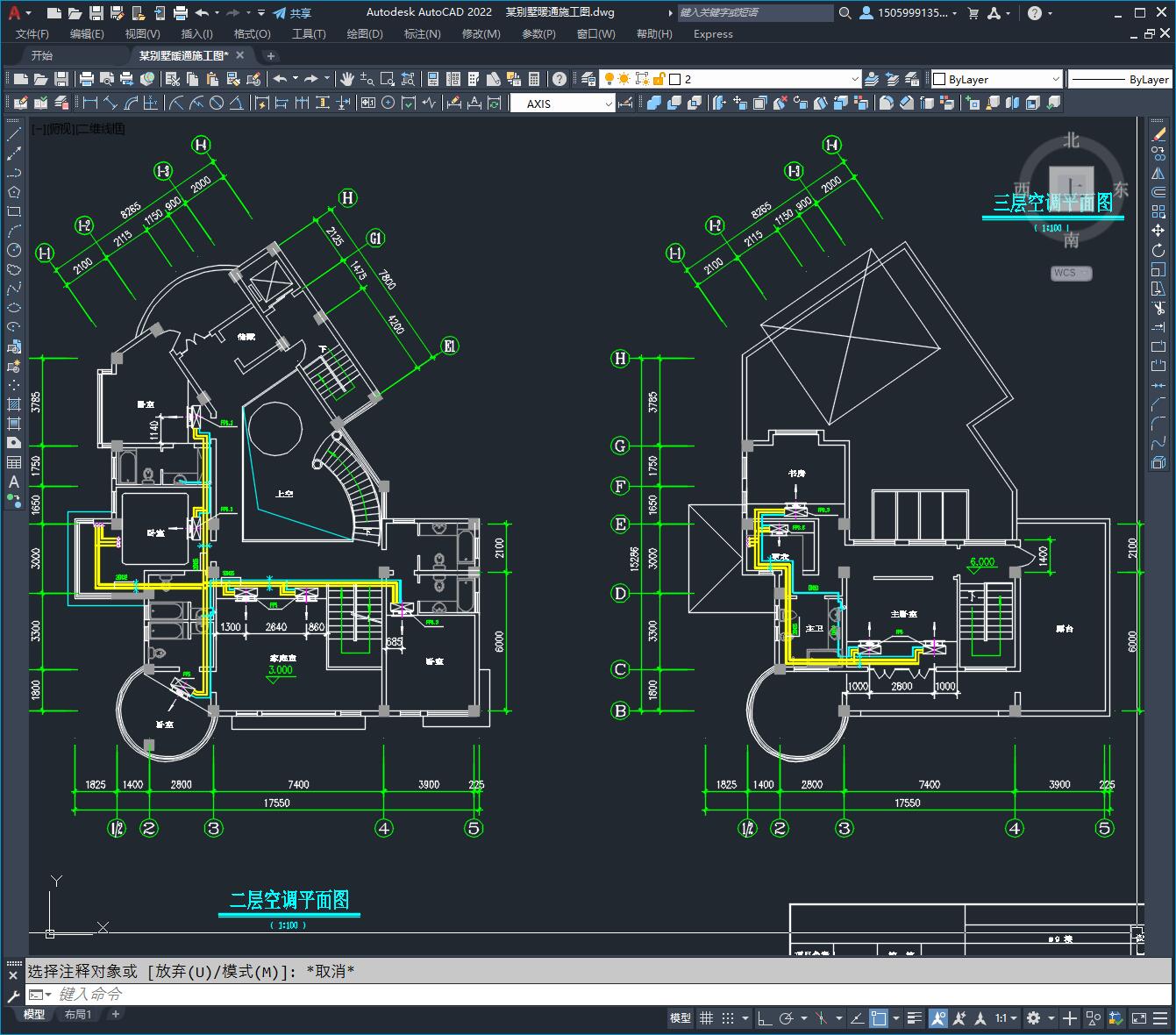Click the Aligned dimension tool

click(x=111, y=103)
